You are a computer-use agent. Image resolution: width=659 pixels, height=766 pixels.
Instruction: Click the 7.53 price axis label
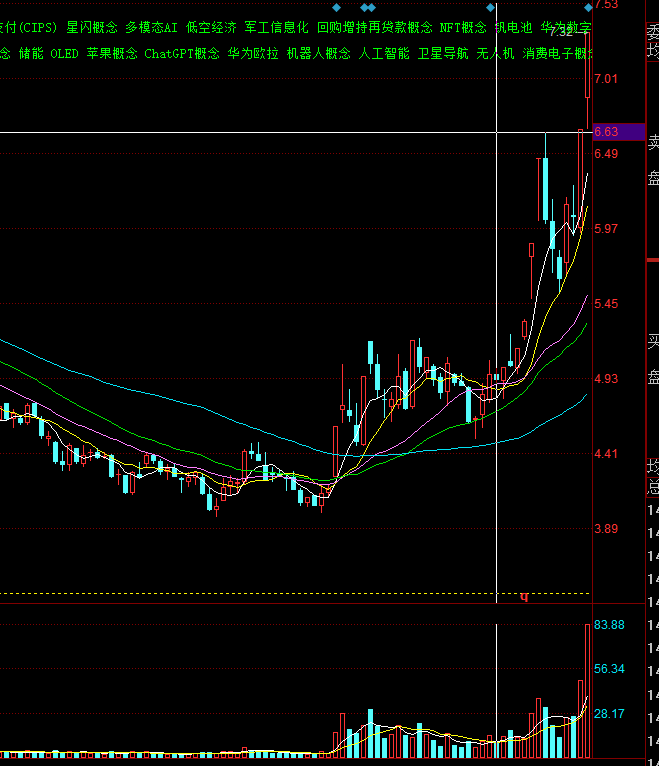[x=606, y=5]
